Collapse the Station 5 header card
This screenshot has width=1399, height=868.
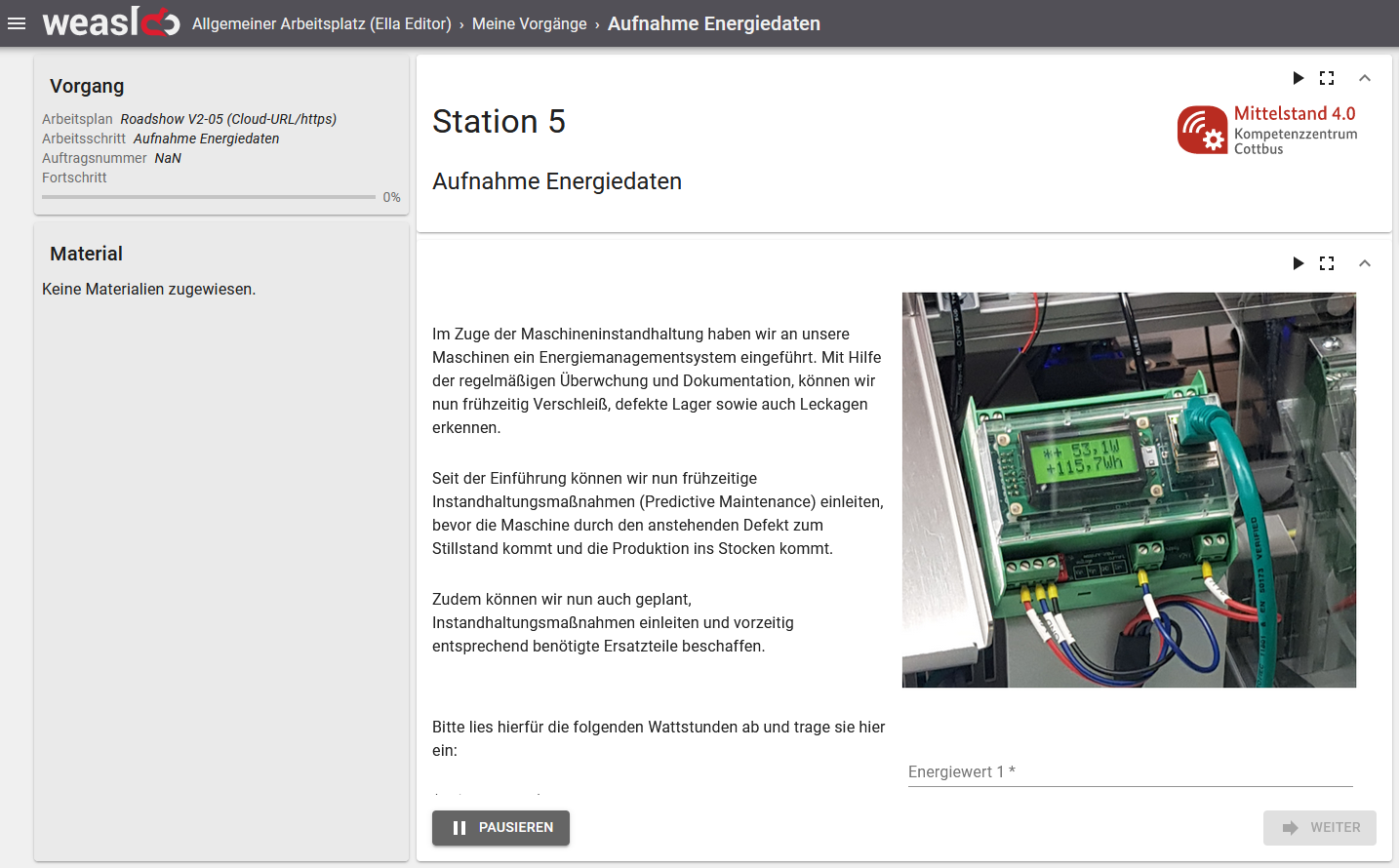[1365, 77]
